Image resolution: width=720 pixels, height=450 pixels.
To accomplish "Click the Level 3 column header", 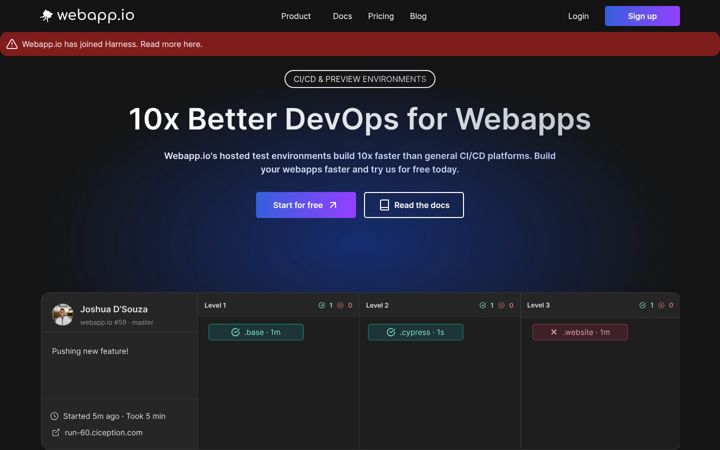I will point(538,305).
